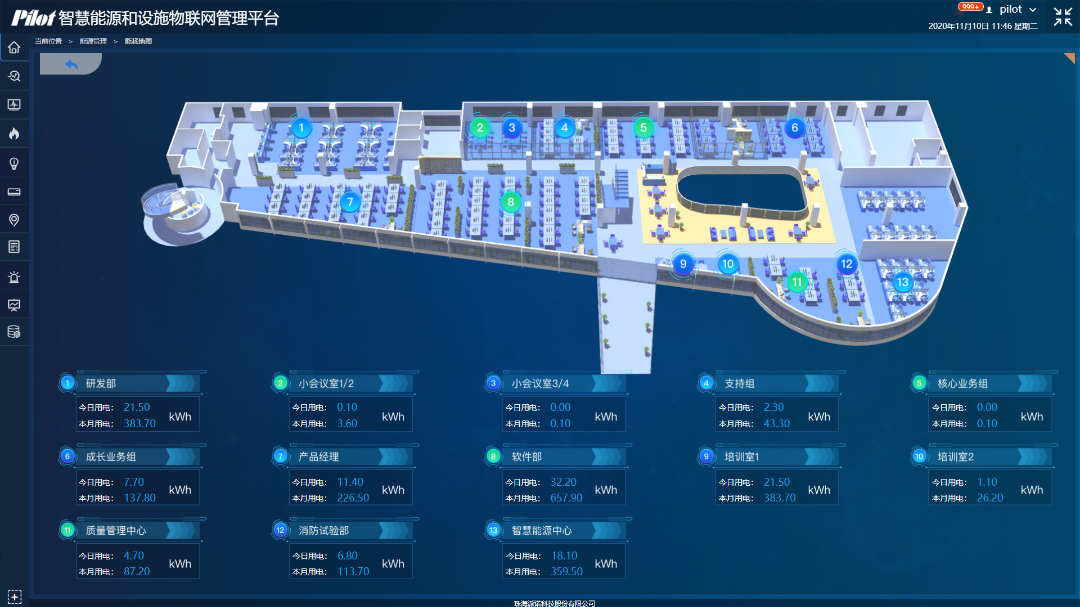Open the monitor pulse icon in the sidebar
1080x607 pixels.
tap(14, 105)
